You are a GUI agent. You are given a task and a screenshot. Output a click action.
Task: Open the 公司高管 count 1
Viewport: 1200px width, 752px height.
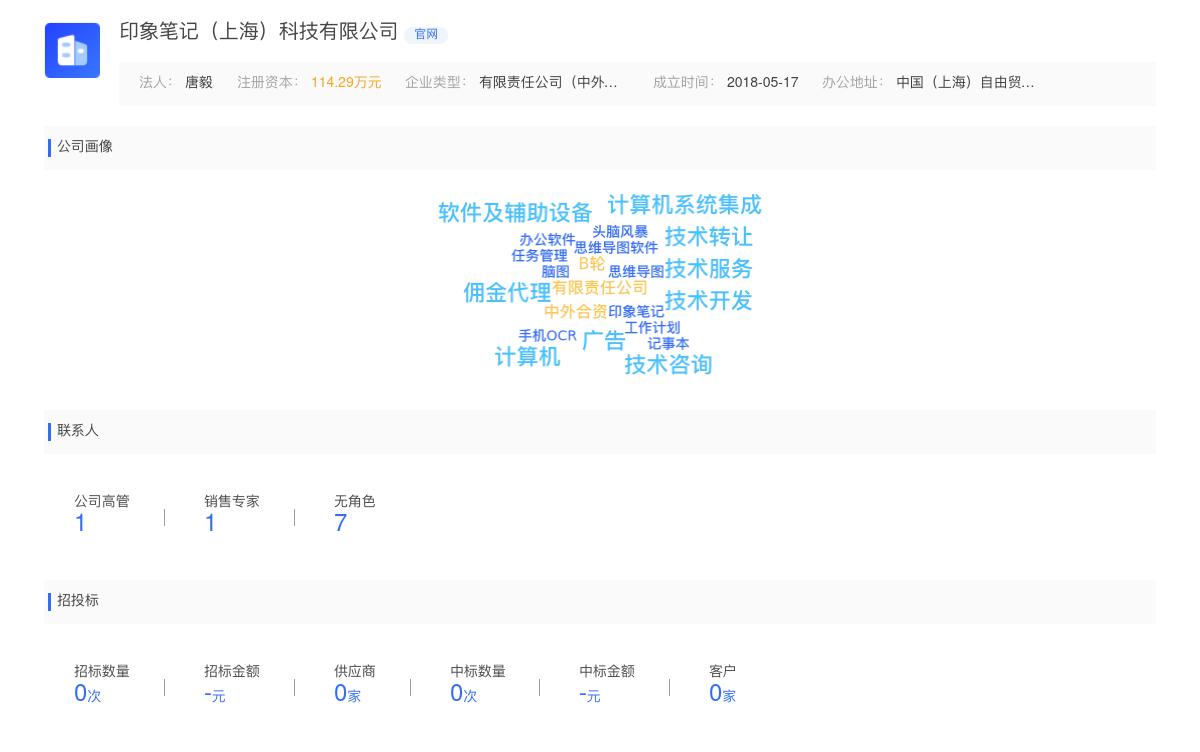pos(80,523)
